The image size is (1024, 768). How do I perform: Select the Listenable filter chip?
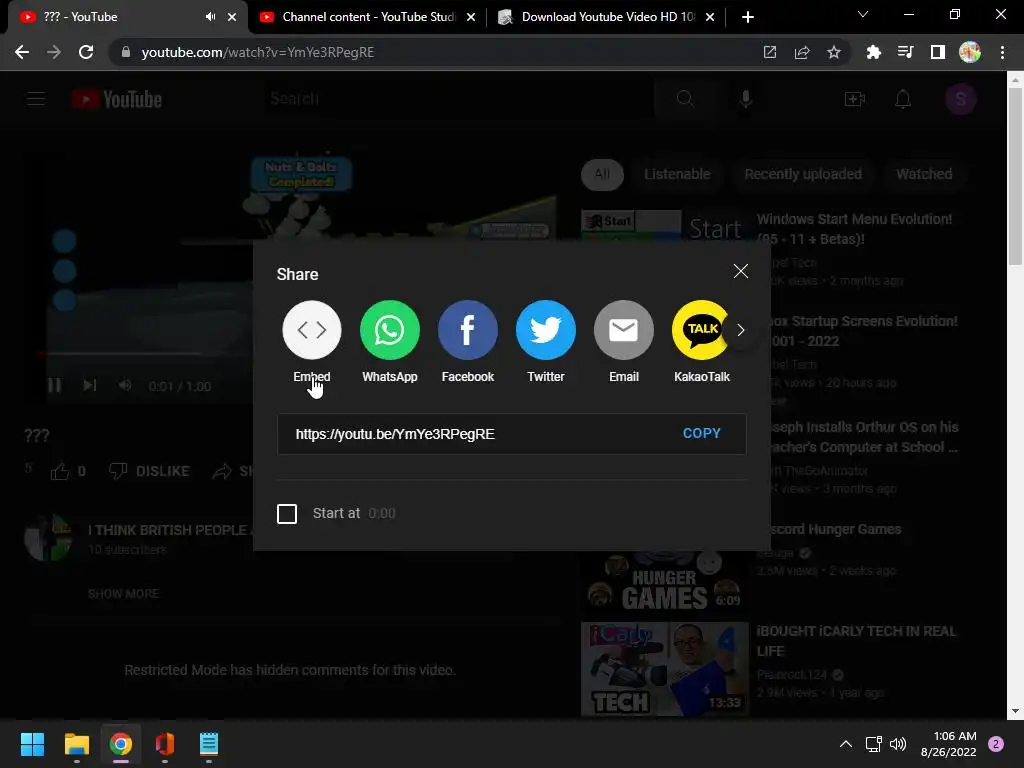pyautogui.click(x=677, y=174)
